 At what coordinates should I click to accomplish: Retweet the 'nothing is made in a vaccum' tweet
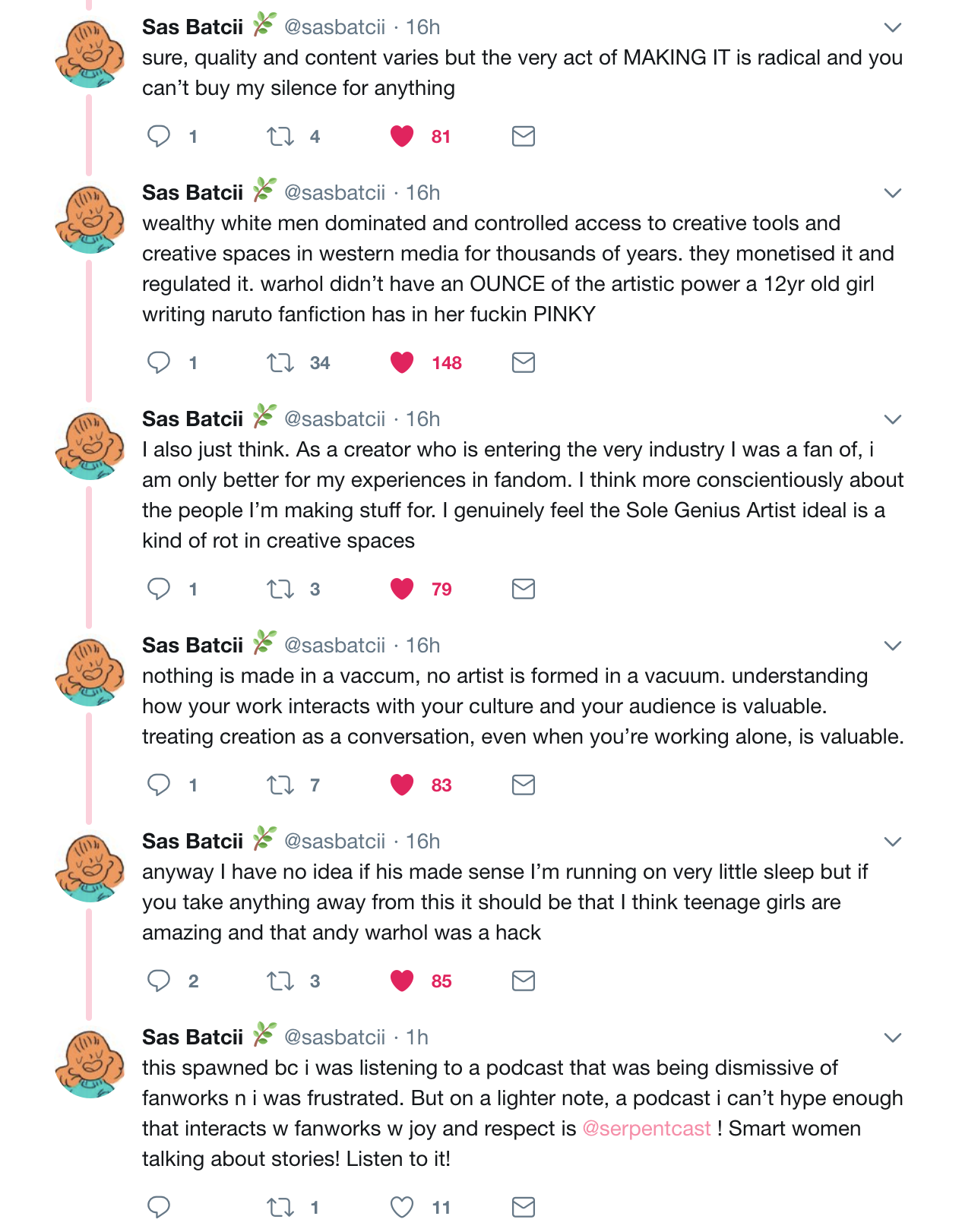coord(280,785)
